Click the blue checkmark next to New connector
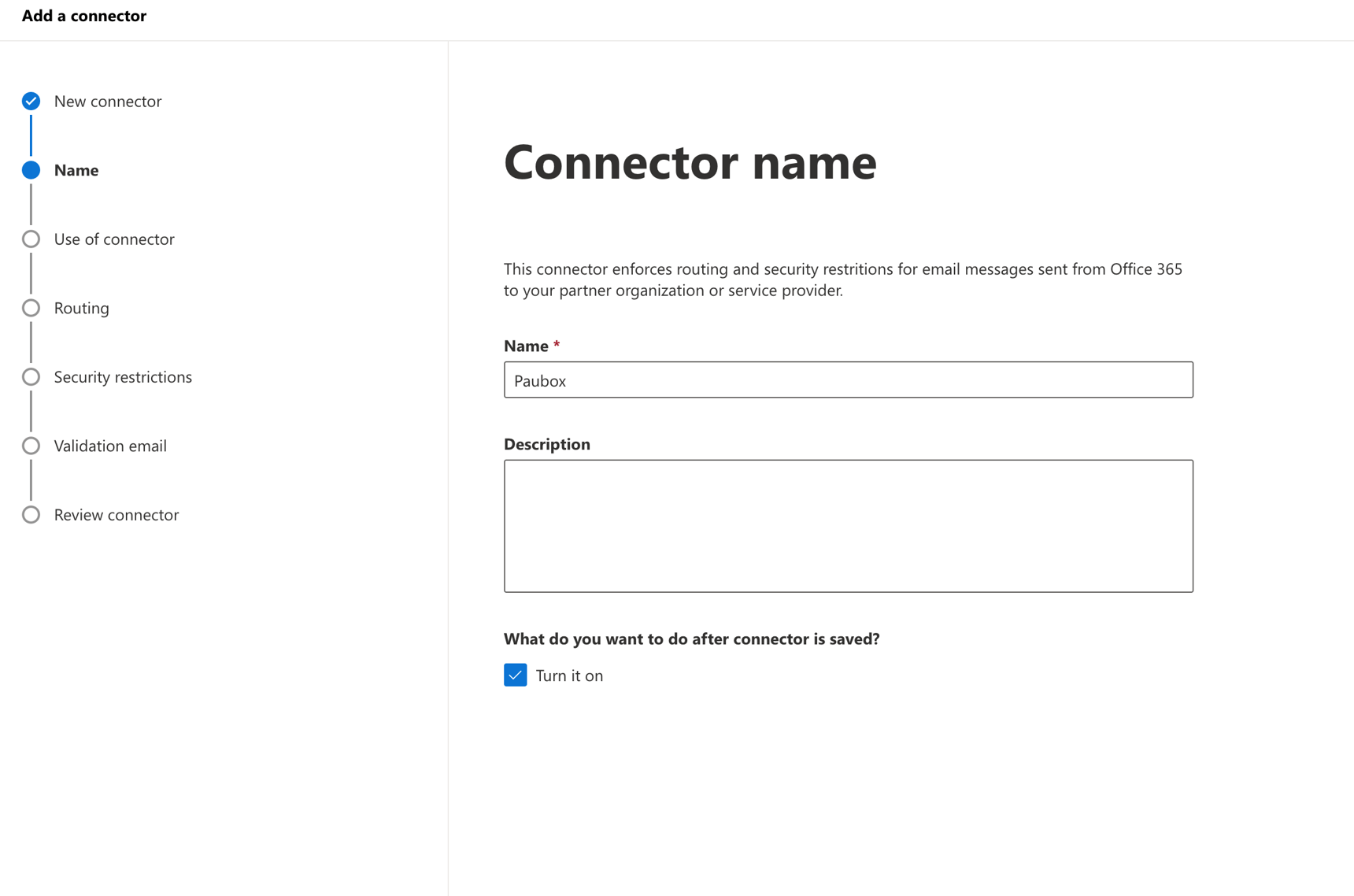Viewport: 1354px width, 896px height. pos(31,101)
